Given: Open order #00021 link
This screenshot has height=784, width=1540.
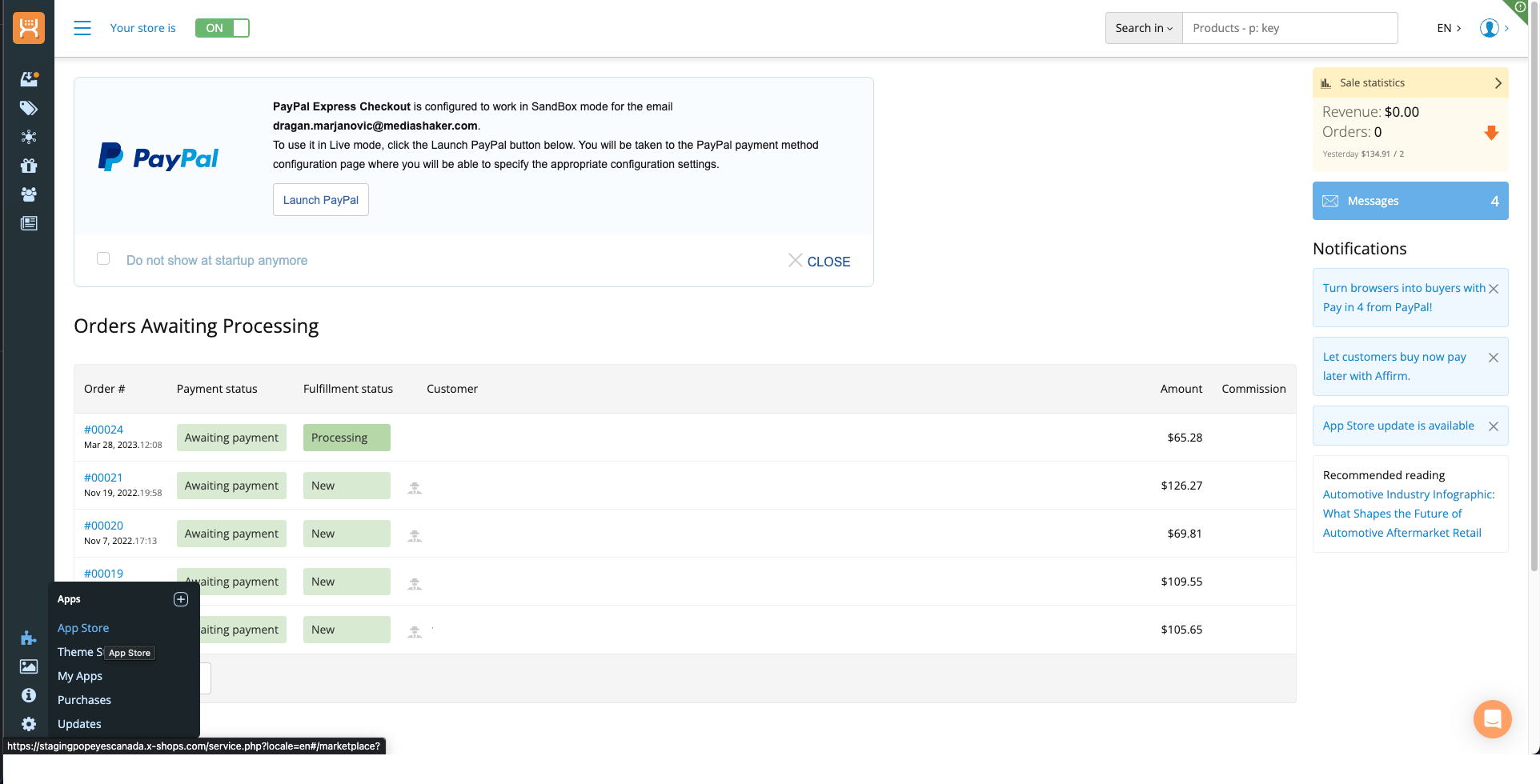Looking at the screenshot, I should (x=103, y=478).
